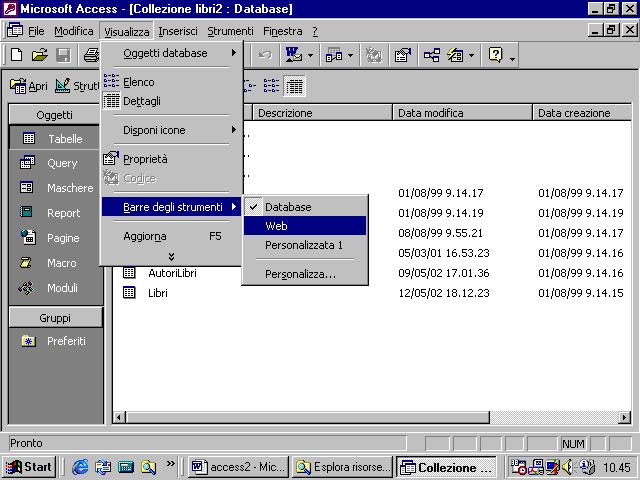Click the Descrizione column header
Viewport: 640px width, 480px height.
322,113
